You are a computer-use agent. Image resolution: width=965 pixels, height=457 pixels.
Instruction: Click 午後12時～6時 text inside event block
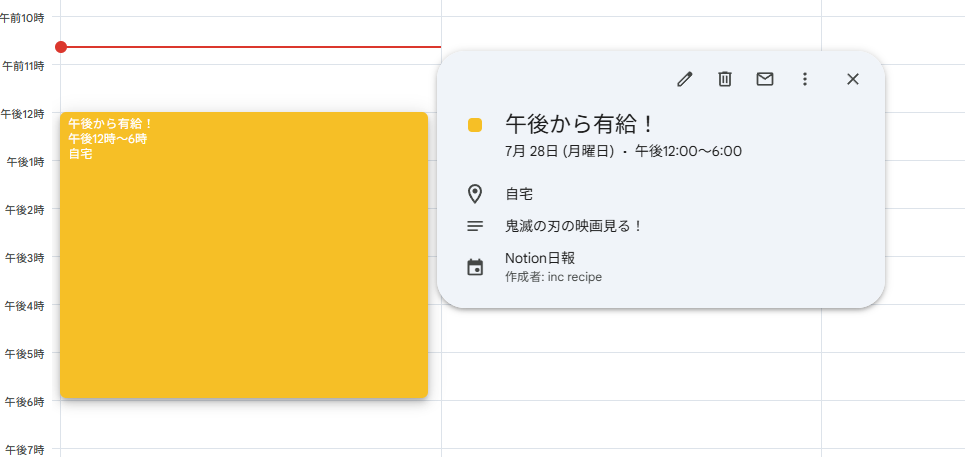[x=108, y=139]
